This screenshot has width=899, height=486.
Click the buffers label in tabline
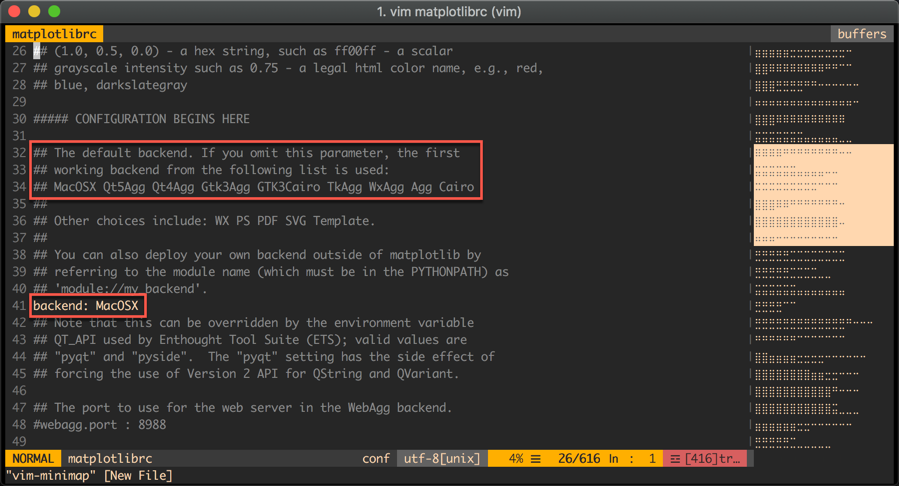pos(861,34)
